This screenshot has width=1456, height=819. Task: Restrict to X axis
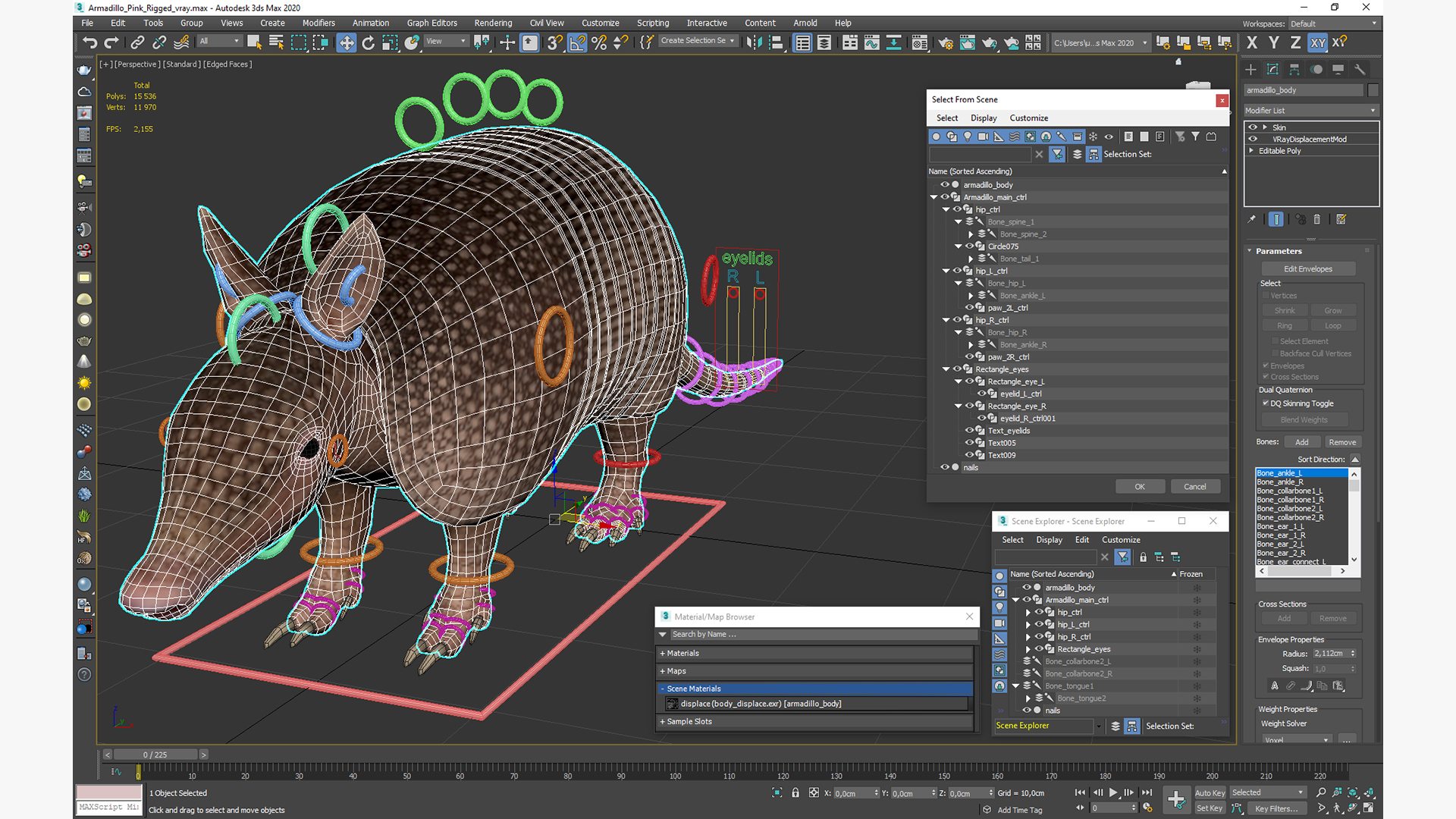tap(1252, 42)
